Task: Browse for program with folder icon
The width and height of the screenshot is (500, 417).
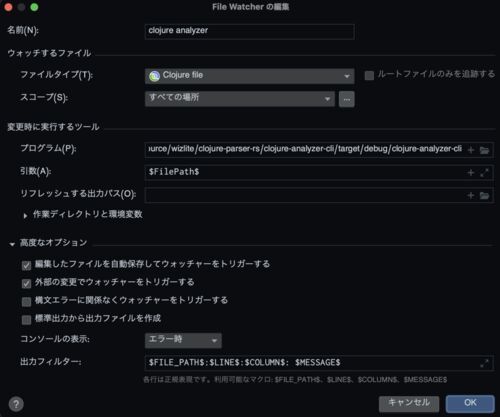Action: [484, 150]
